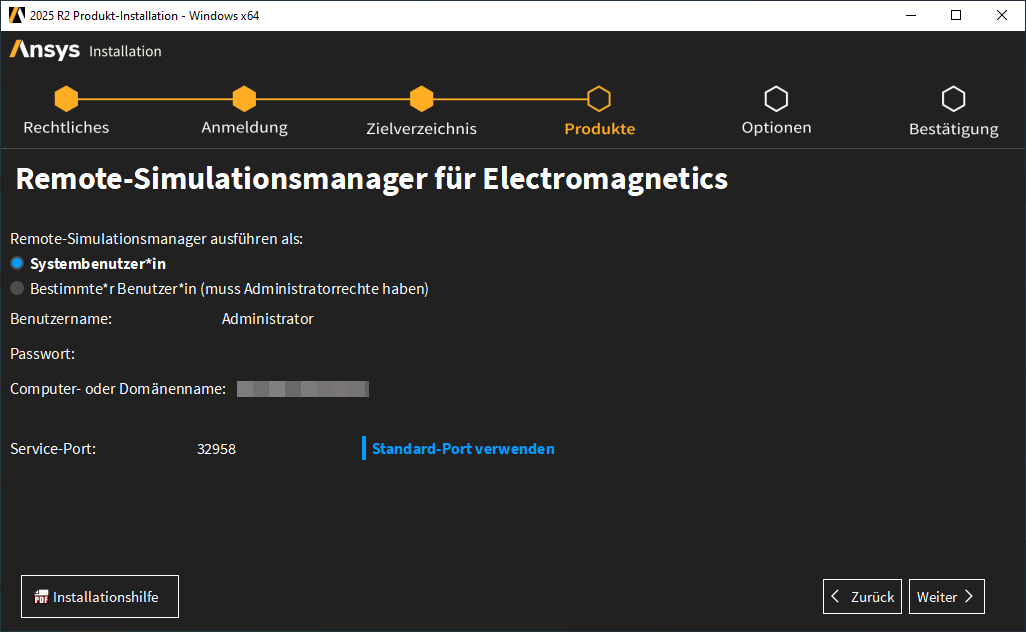This screenshot has width=1026, height=632.
Task: Click the Bestätigung step label
Action: click(x=953, y=129)
